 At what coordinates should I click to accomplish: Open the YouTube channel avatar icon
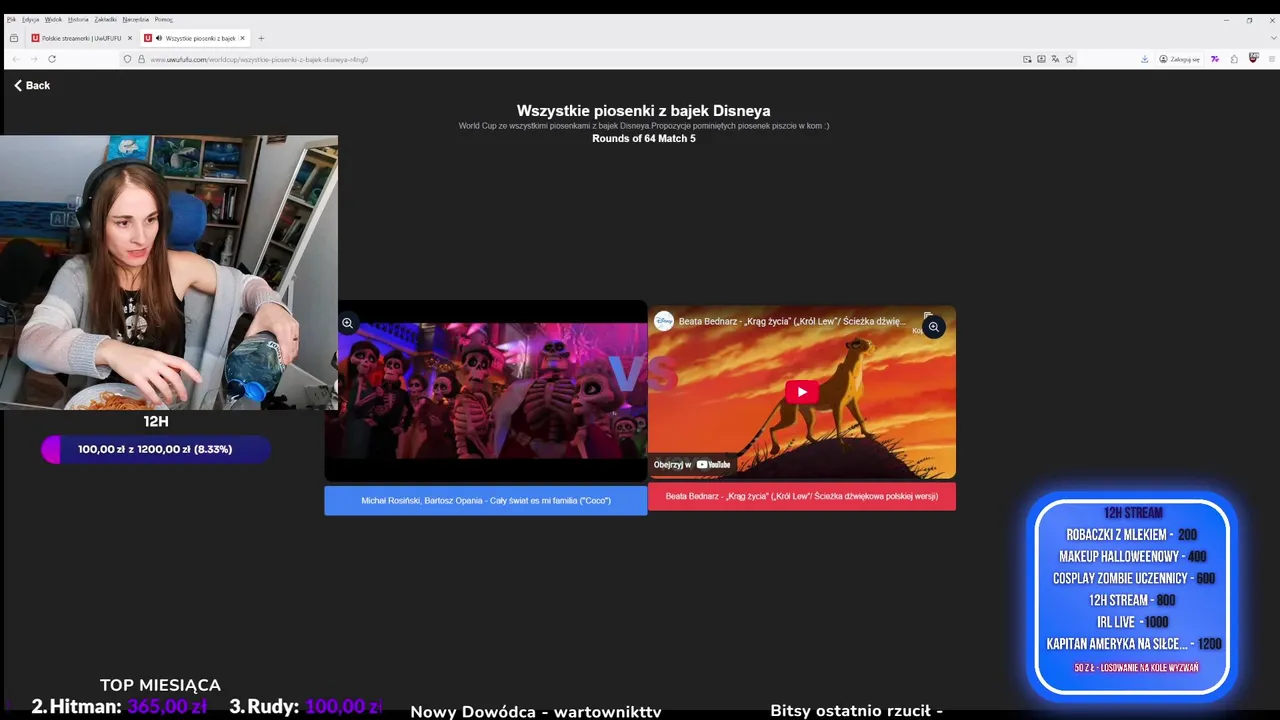[664, 321]
